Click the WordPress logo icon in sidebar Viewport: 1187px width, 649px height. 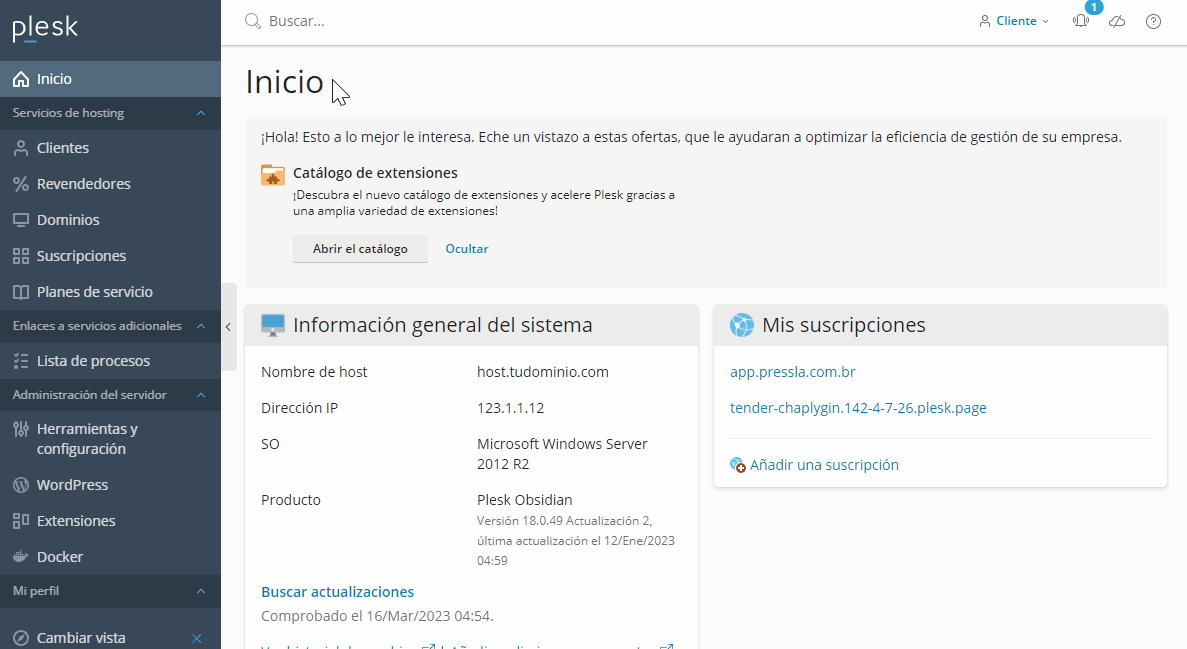[21, 485]
